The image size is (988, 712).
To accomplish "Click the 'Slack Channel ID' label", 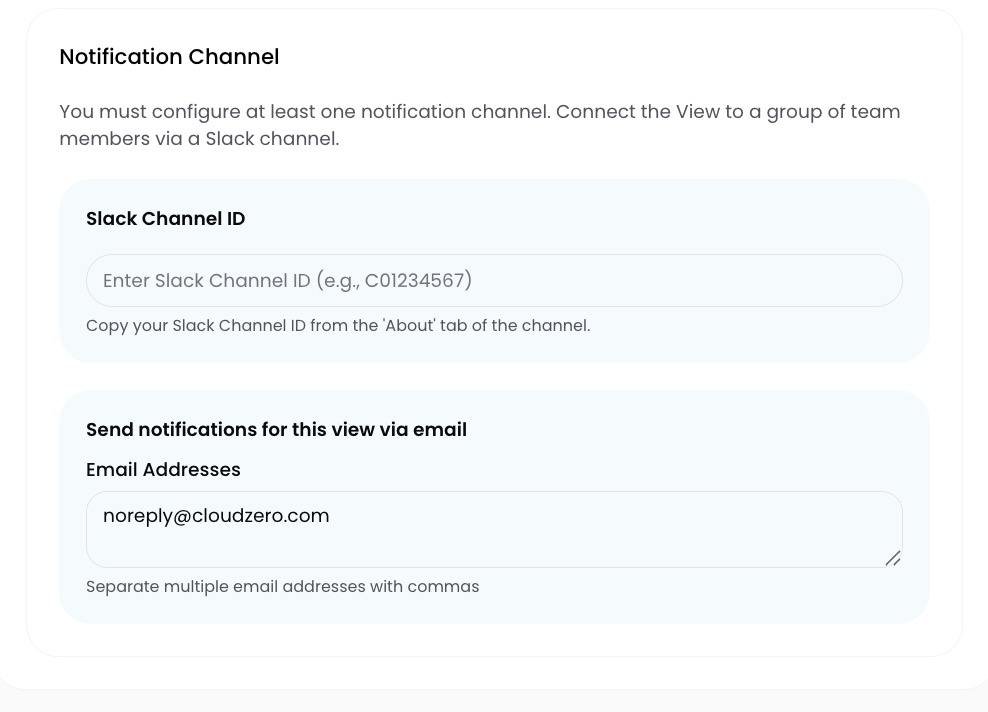I will [166, 219].
